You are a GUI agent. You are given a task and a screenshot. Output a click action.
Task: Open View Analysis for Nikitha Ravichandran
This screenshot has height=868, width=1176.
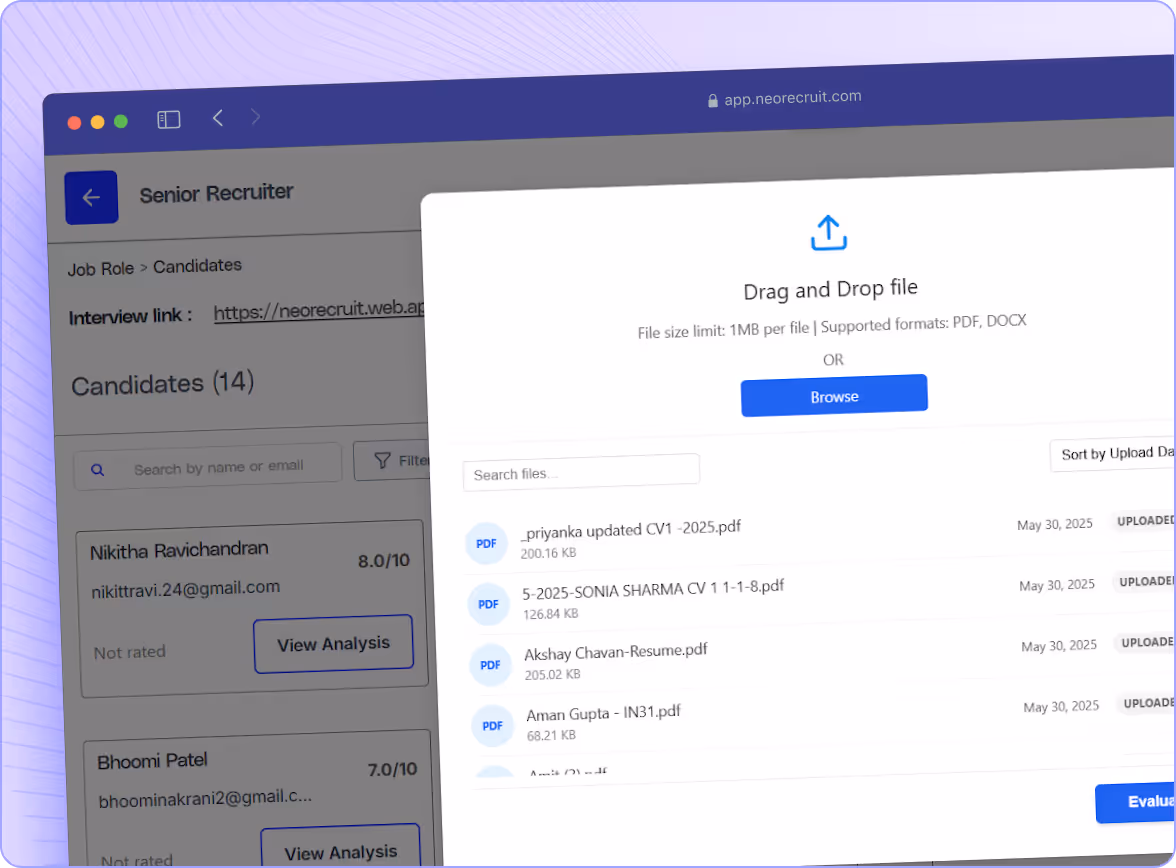(334, 644)
